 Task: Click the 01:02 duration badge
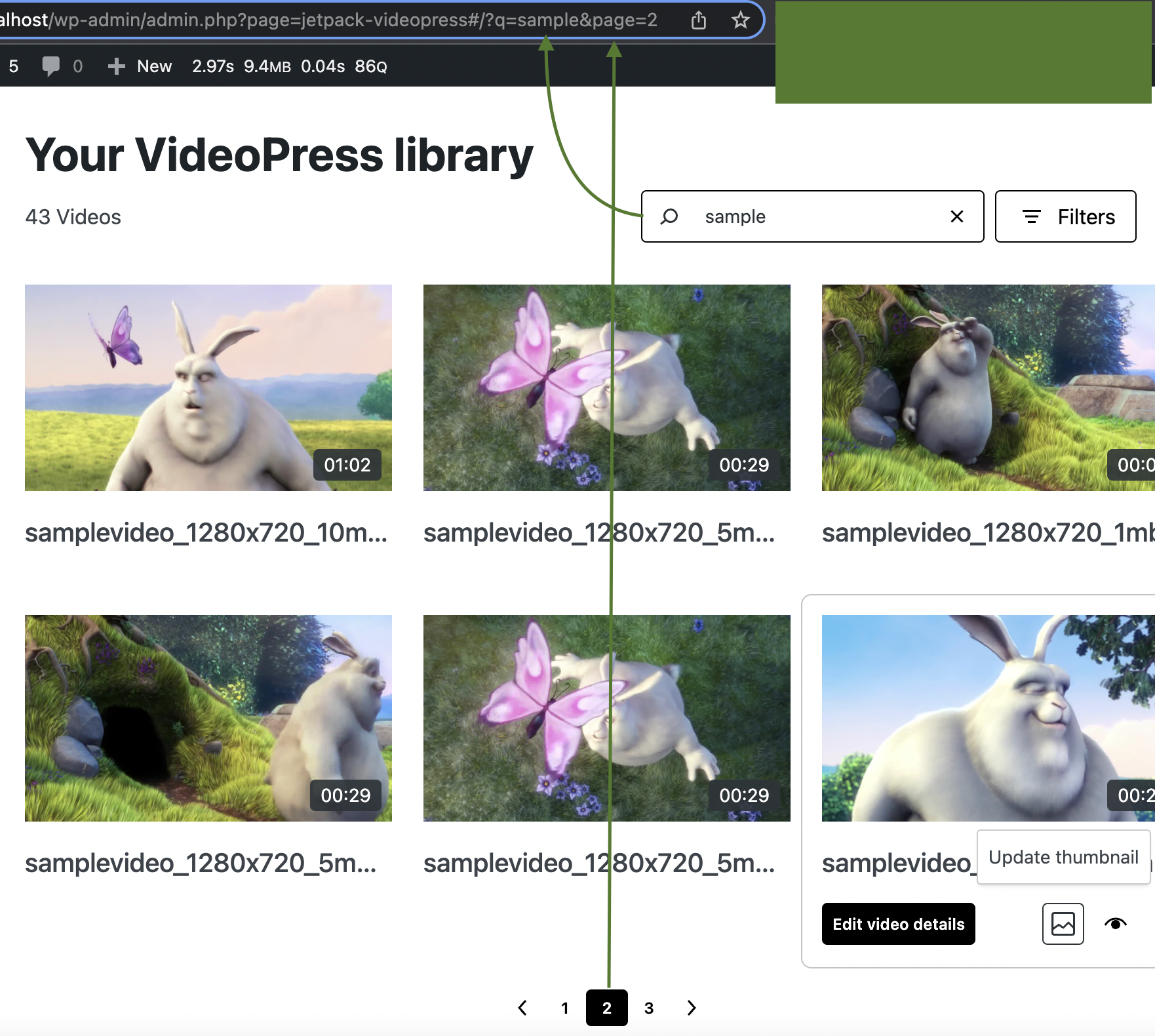pos(347,465)
